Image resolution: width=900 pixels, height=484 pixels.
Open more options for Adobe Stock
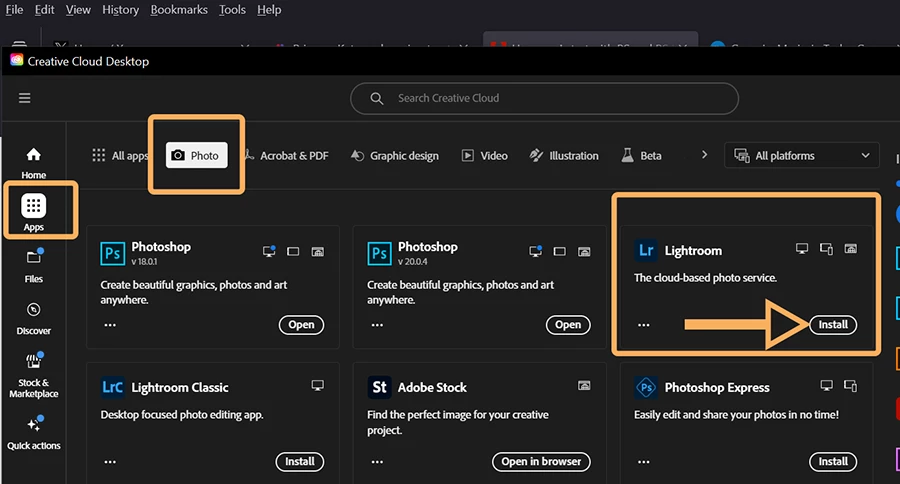[377, 462]
